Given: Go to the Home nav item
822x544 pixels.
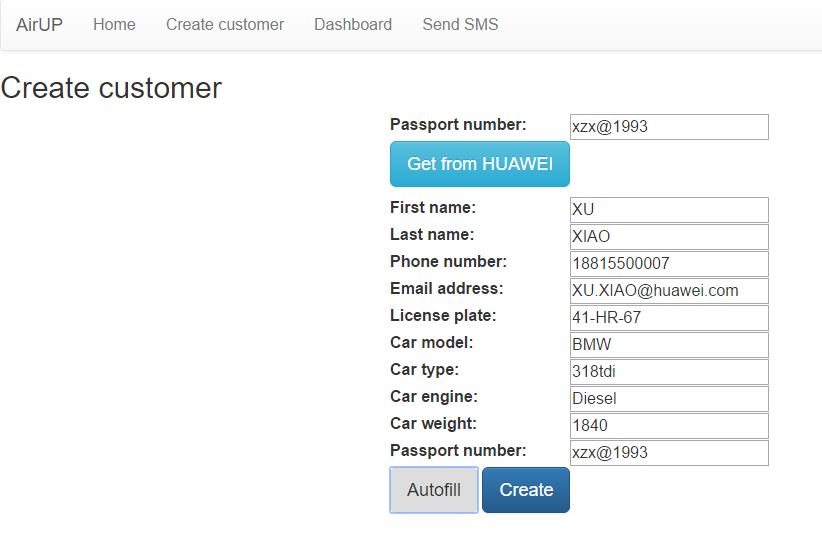Looking at the screenshot, I should tap(114, 25).
